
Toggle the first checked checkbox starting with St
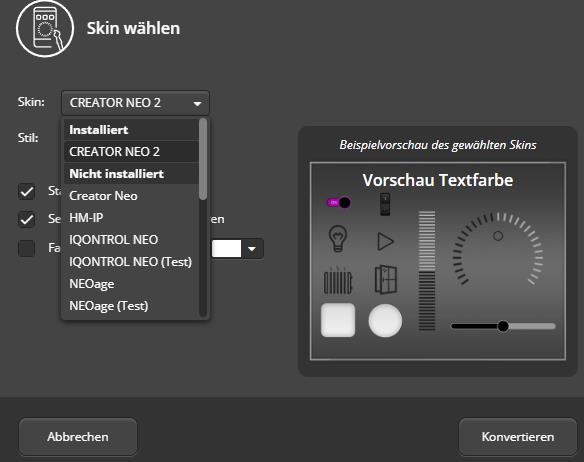[26, 192]
